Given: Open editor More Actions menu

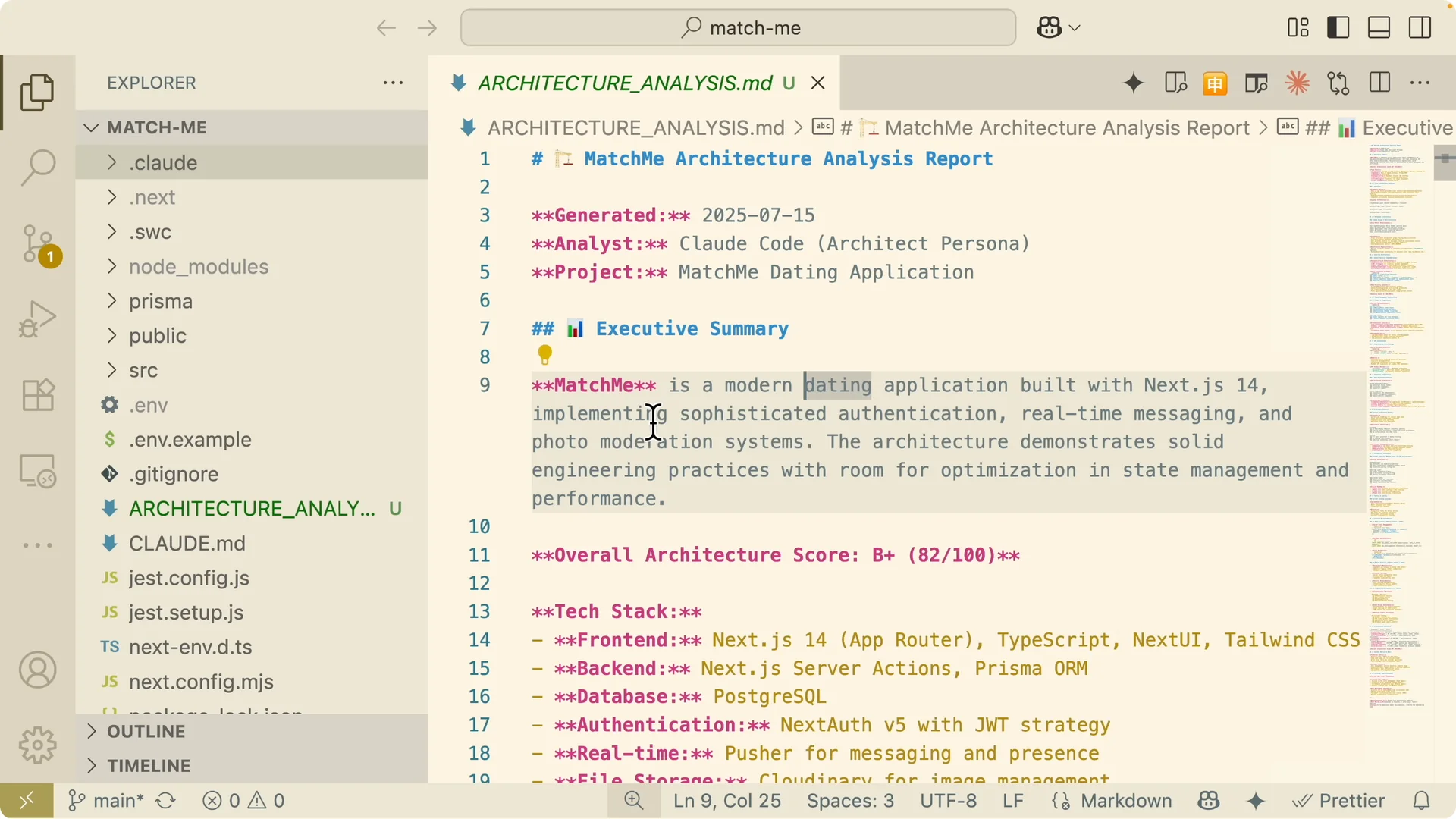Looking at the screenshot, I should pyautogui.click(x=1420, y=83).
